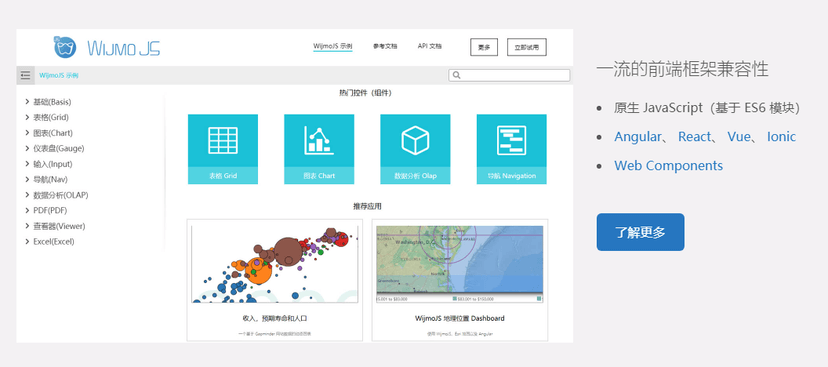Select the WijmoJS 示例 nav tab
The height and width of the screenshot is (367, 828).
(333, 46)
